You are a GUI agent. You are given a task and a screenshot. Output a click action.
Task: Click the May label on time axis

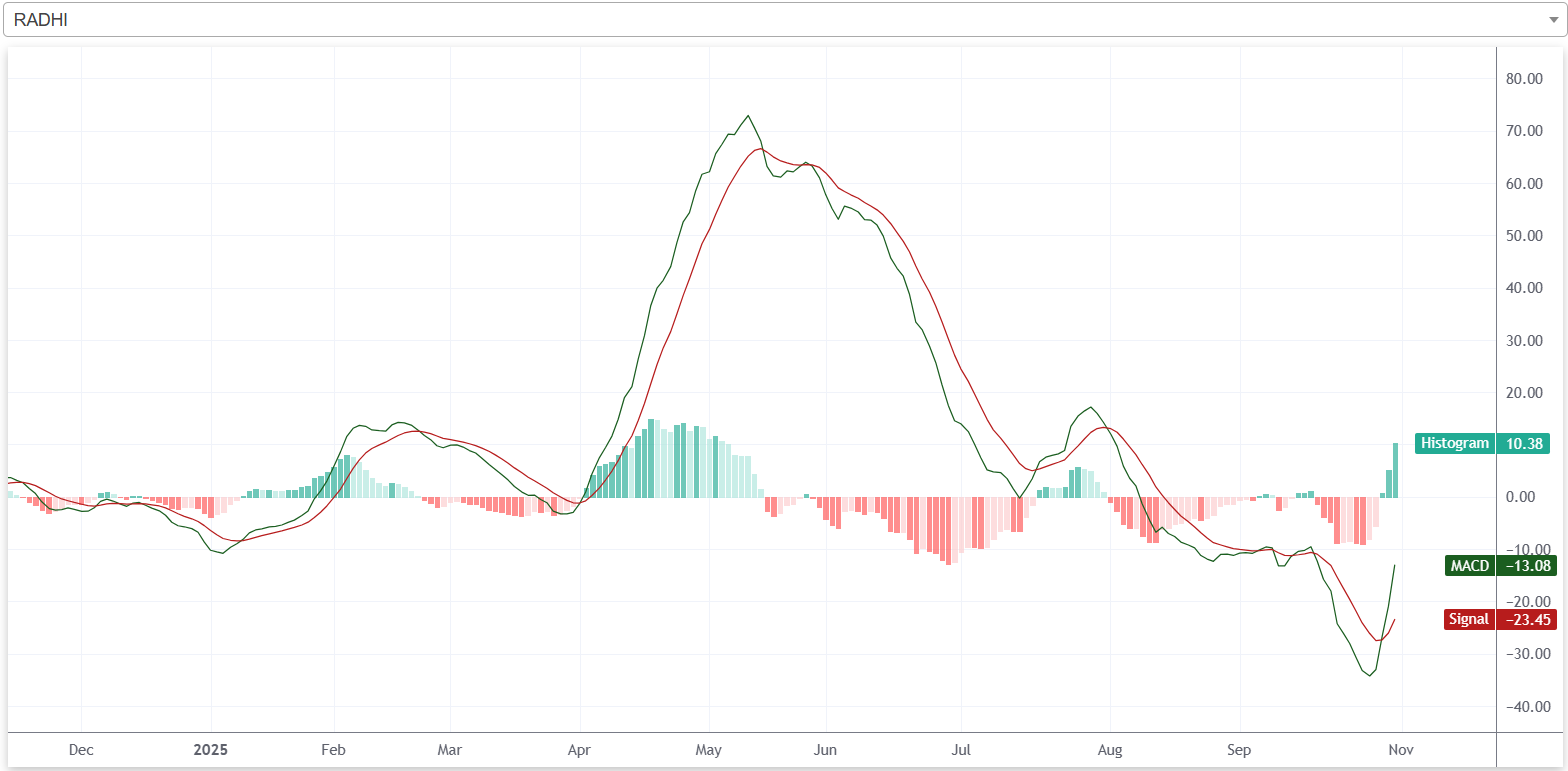point(708,749)
